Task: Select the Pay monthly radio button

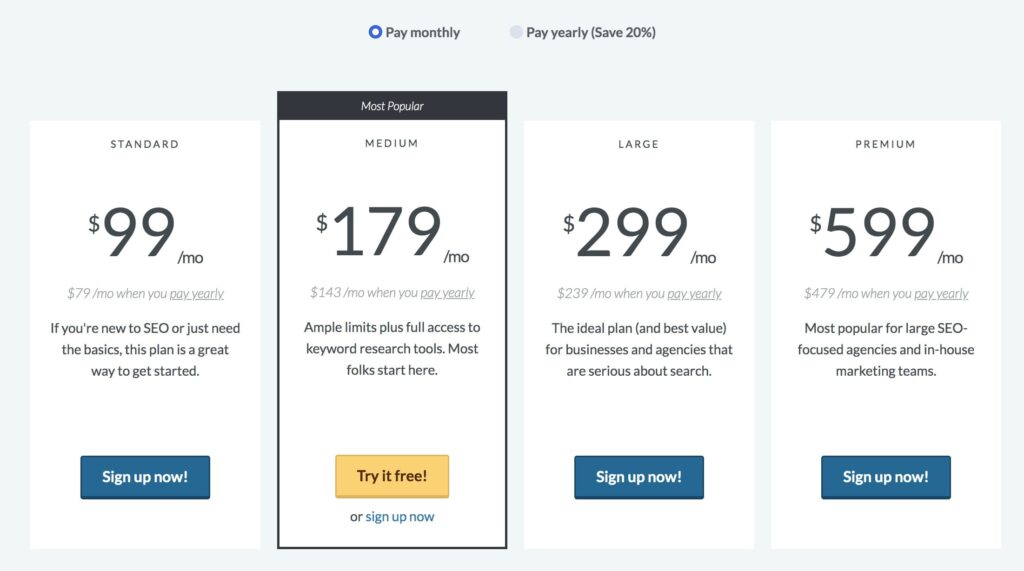Action: (375, 32)
